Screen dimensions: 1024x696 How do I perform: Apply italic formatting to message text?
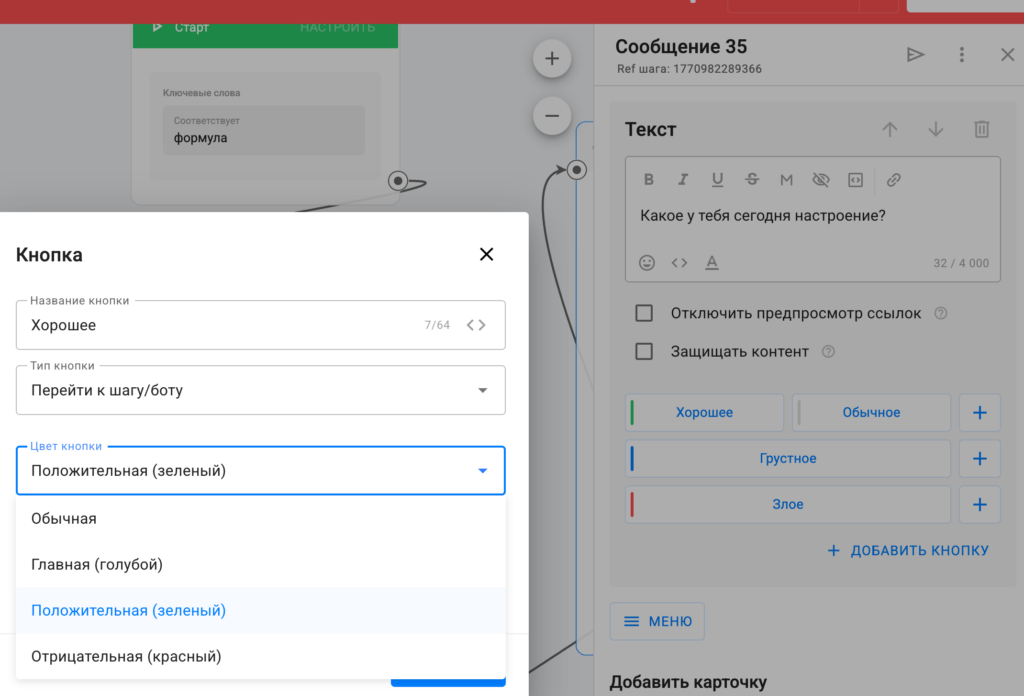point(683,180)
